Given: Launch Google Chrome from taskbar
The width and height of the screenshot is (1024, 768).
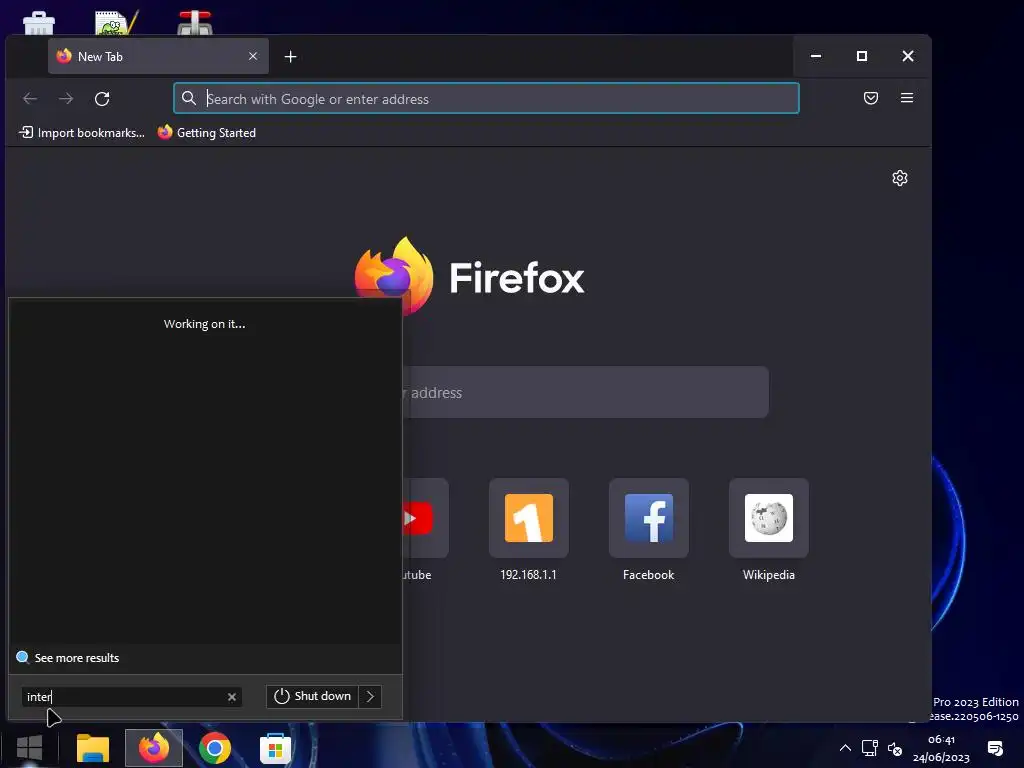Looking at the screenshot, I should tap(215, 748).
